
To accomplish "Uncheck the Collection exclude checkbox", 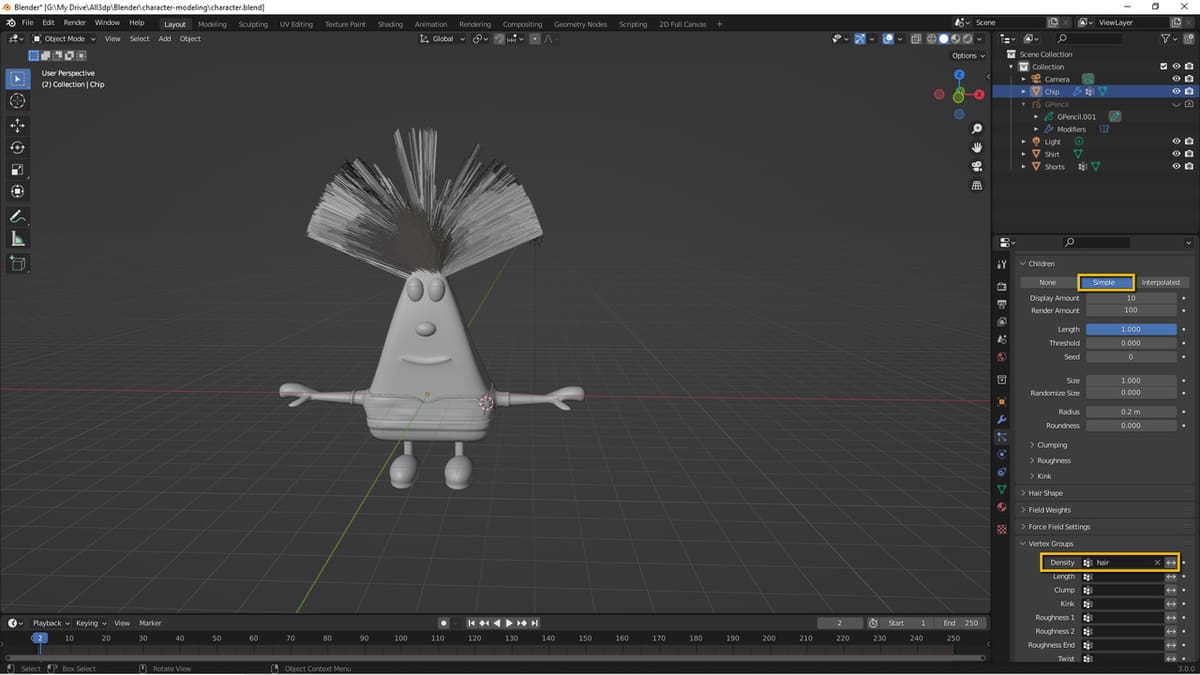I will (1163, 67).
